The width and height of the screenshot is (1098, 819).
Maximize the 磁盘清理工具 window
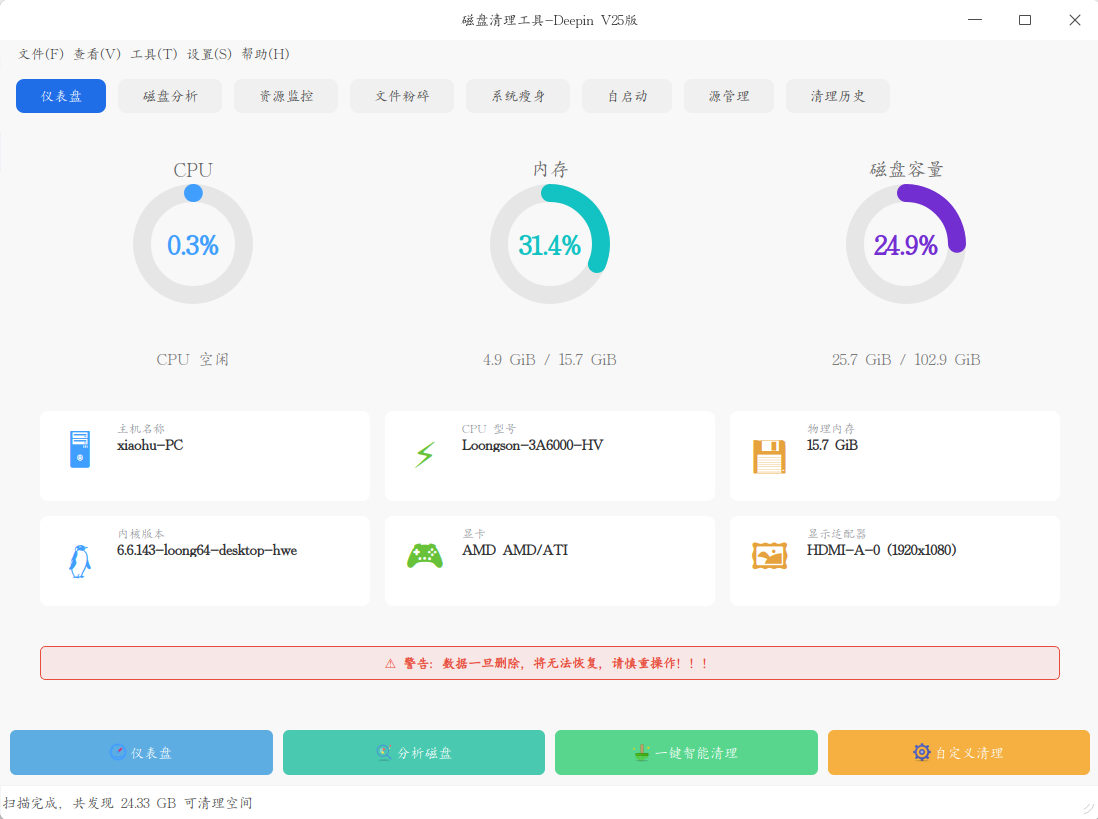click(1024, 20)
